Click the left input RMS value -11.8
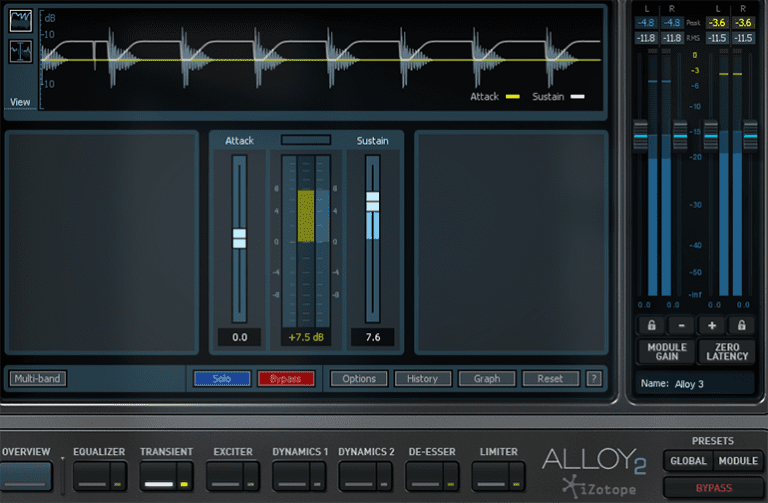 tap(646, 38)
